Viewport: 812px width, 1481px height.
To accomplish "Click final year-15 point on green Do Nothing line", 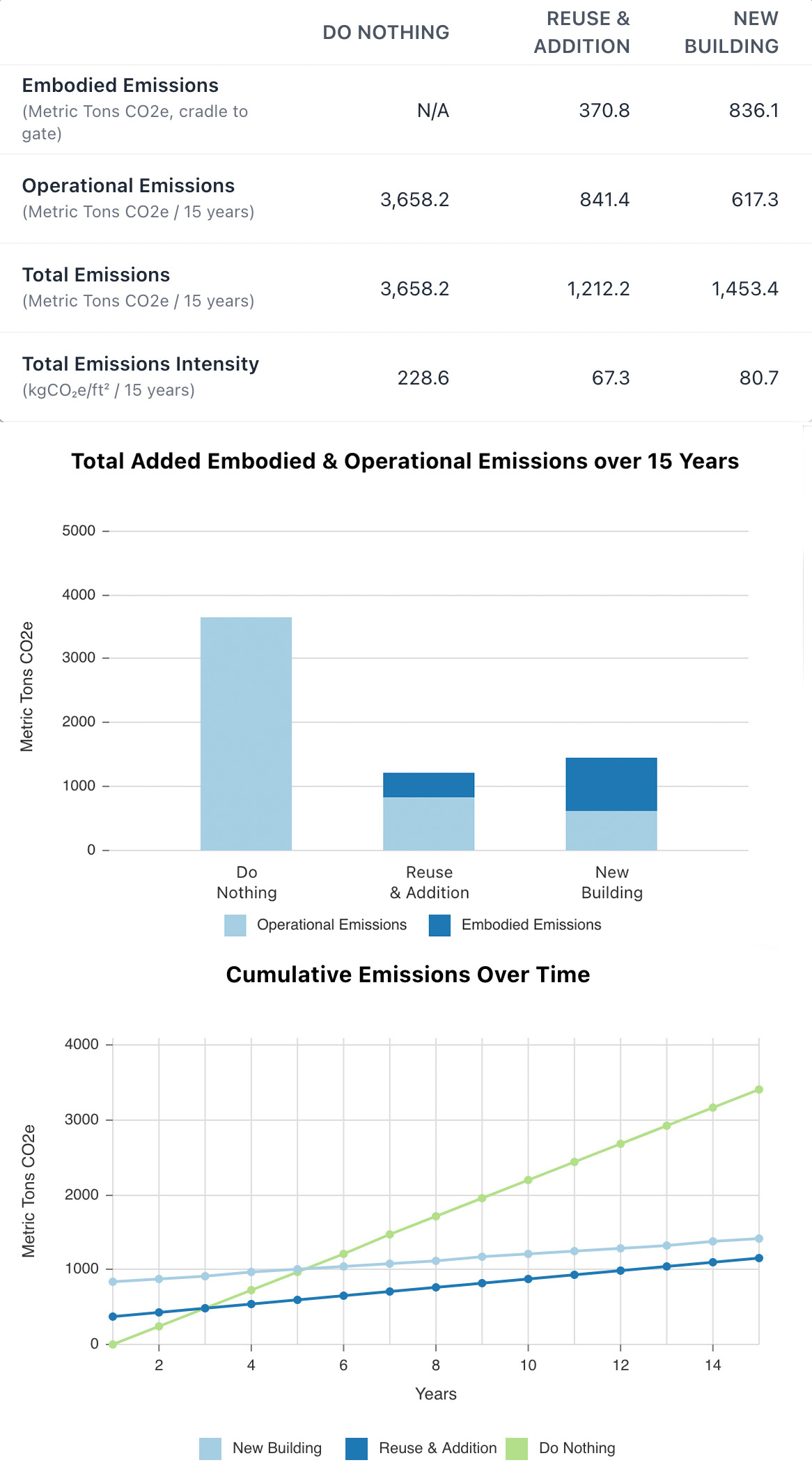I will tap(758, 1090).
